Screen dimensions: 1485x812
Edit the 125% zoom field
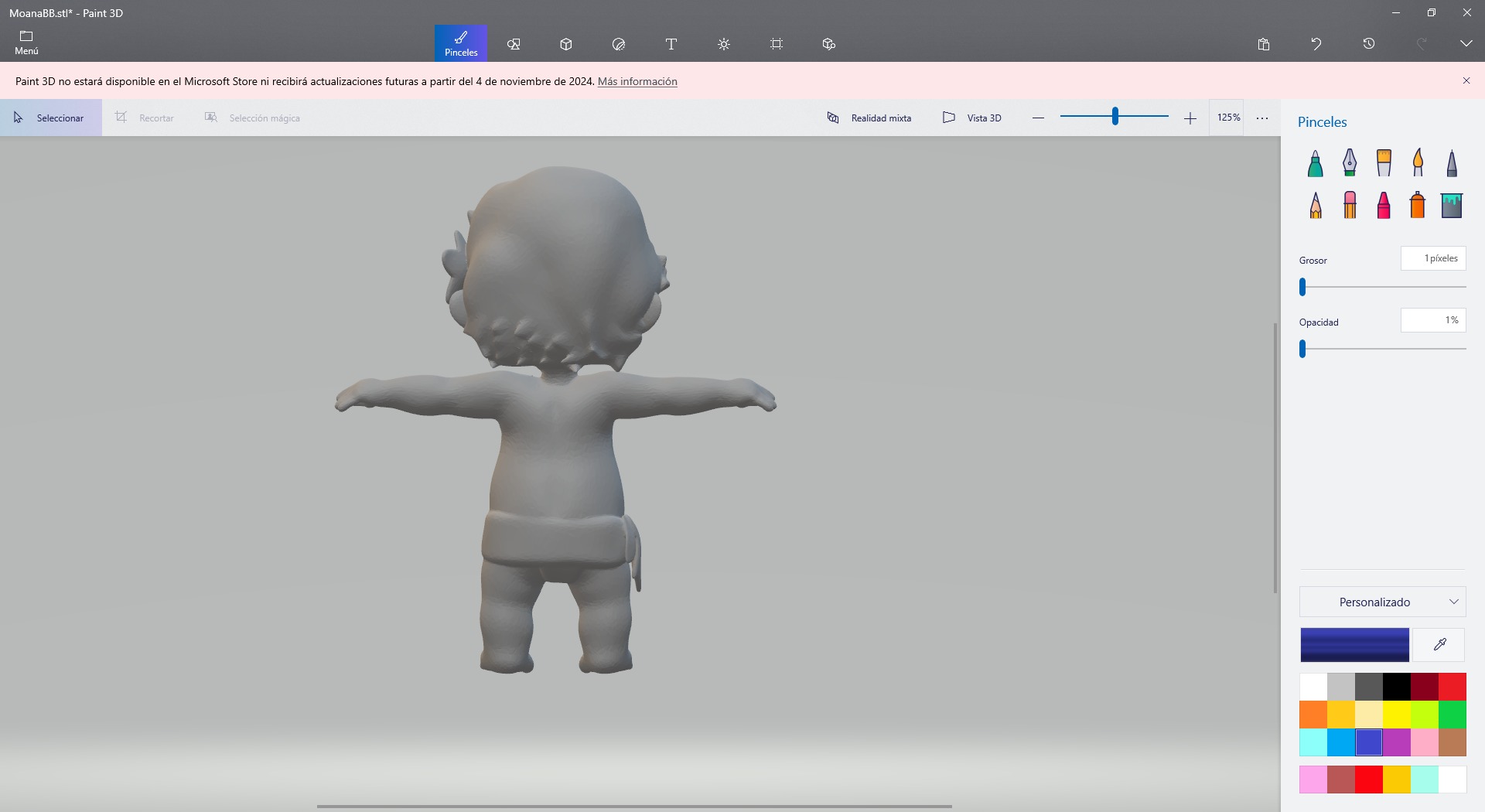point(1227,118)
